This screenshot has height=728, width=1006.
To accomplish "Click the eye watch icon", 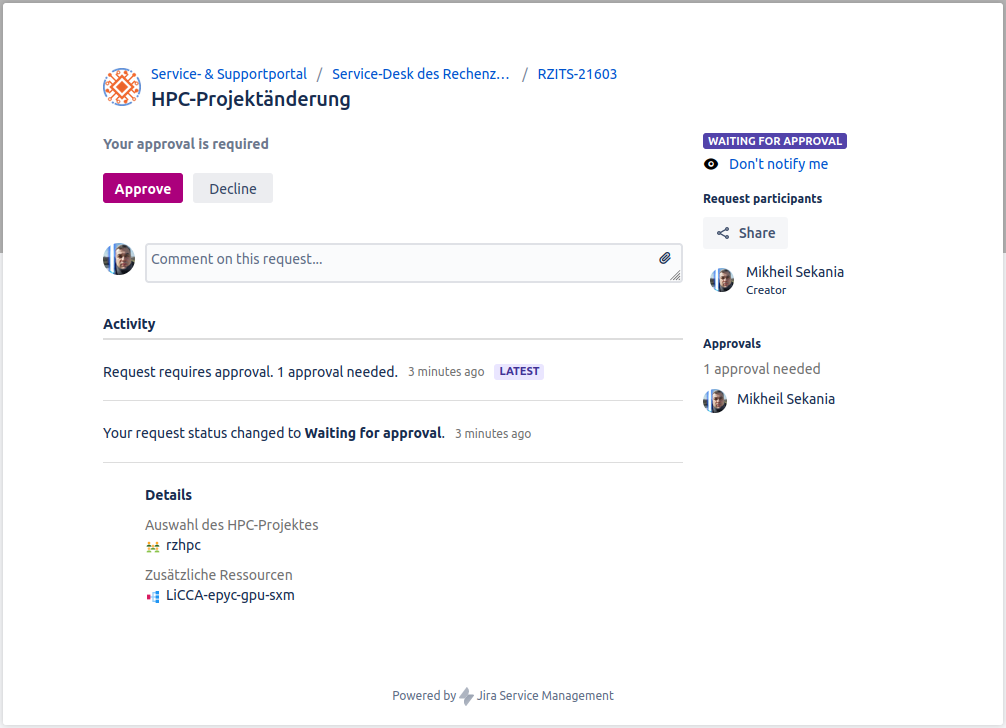I will [711, 164].
